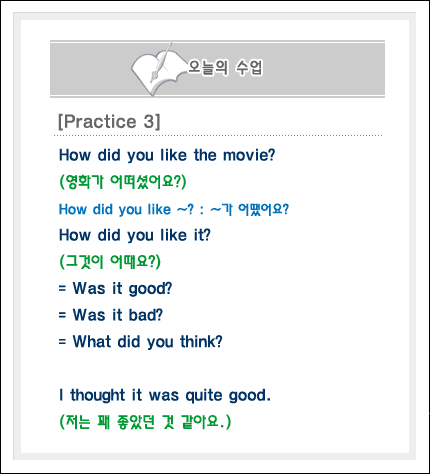430x474 pixels.
Task: Click the line = What did you think?
Action: tap(140, 342)
